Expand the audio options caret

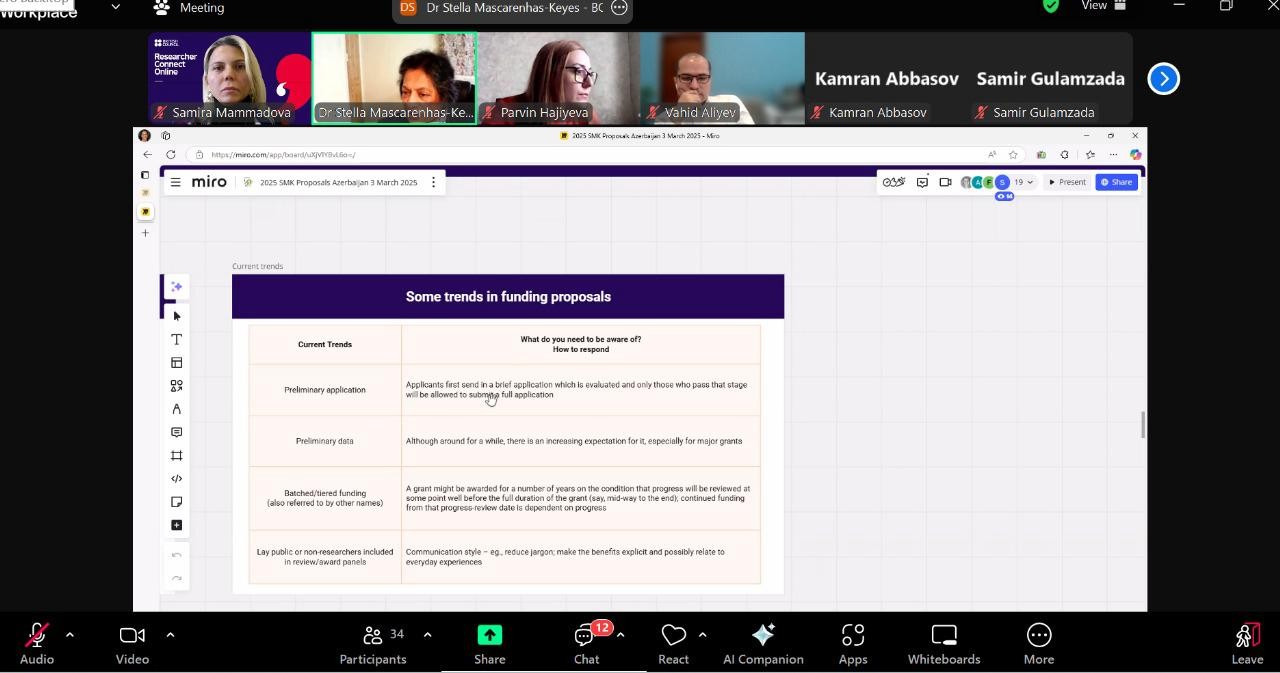tap(69, 635)
